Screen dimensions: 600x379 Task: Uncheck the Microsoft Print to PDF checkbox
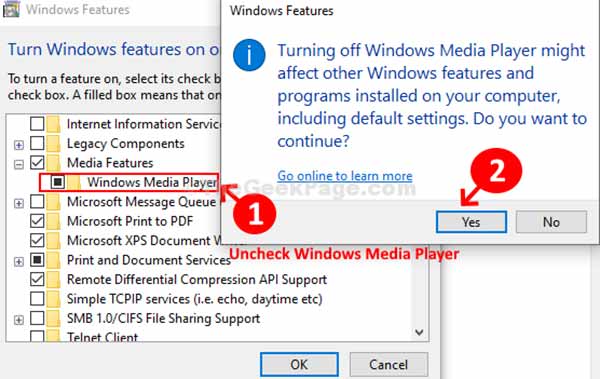(37, 221)
